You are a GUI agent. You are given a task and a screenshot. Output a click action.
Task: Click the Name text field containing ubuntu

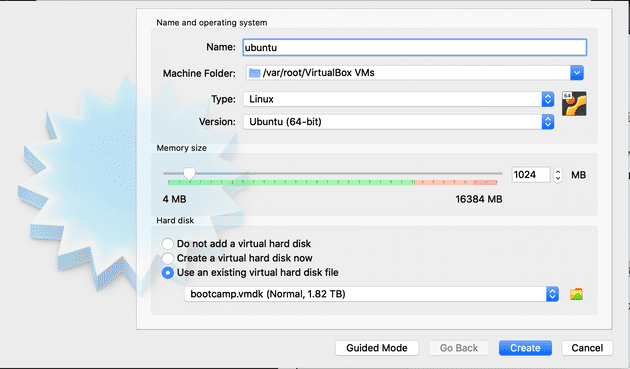point(415,47)
